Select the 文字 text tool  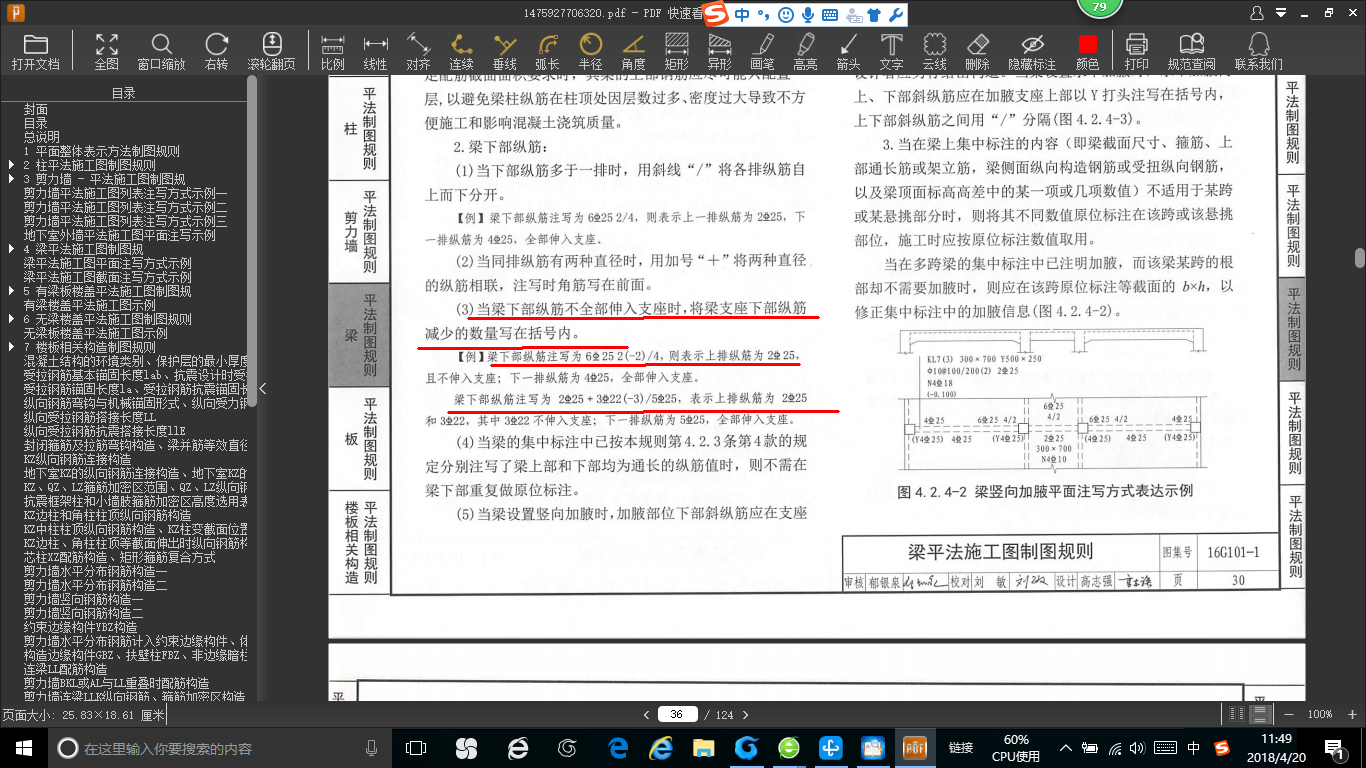click(x=891, y=52)
